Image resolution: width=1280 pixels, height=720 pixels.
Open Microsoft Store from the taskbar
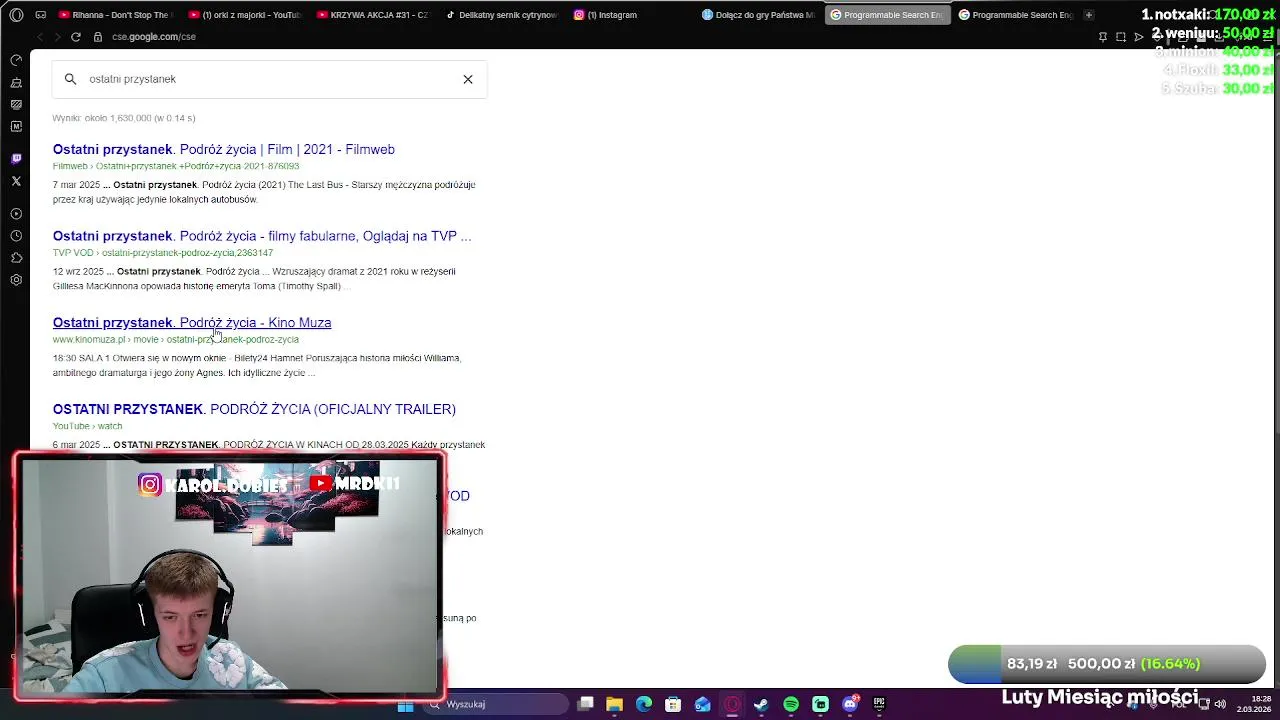coord(673,705)
